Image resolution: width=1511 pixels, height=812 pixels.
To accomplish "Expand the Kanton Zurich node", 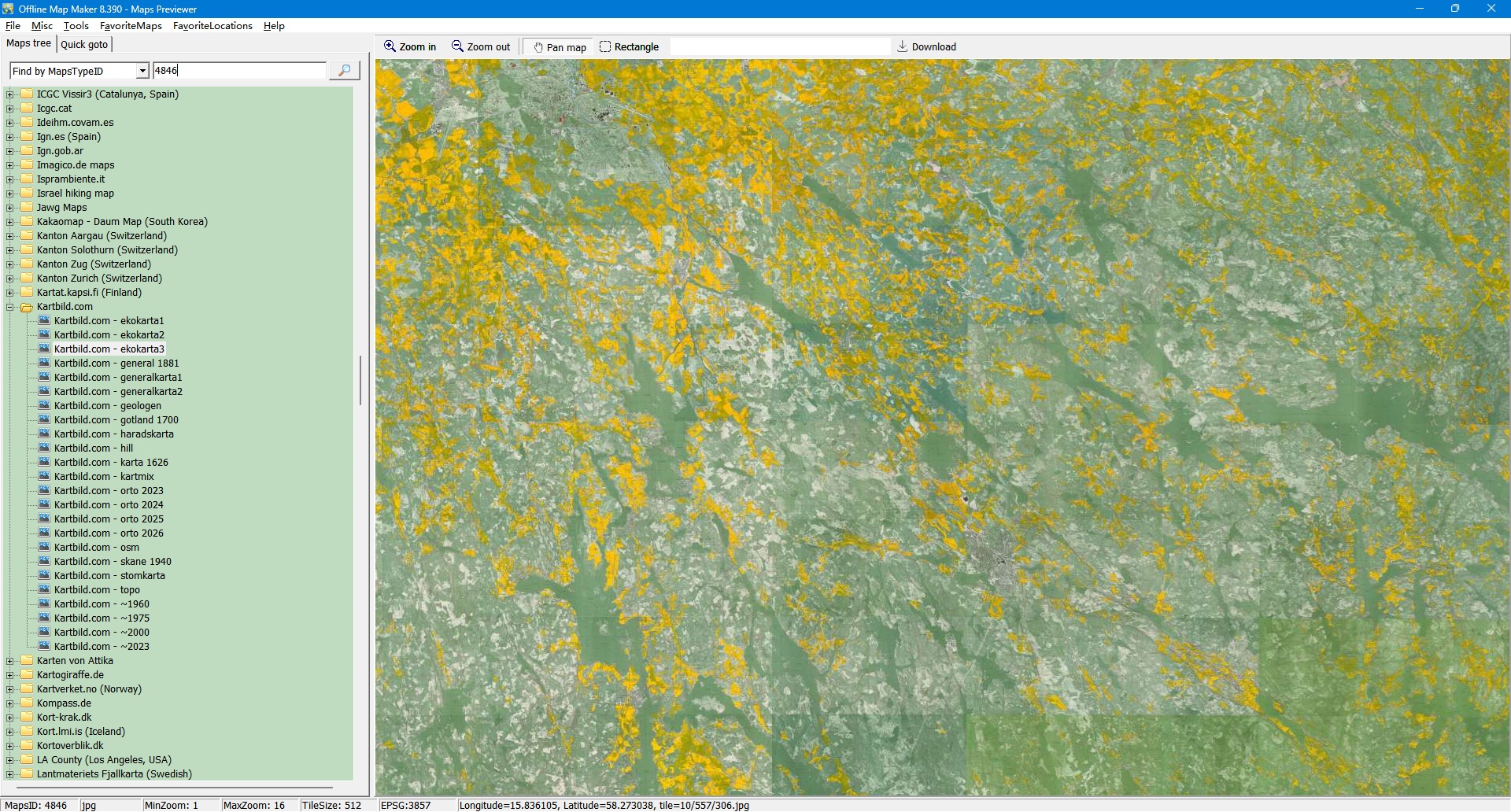I will (10, 279).
